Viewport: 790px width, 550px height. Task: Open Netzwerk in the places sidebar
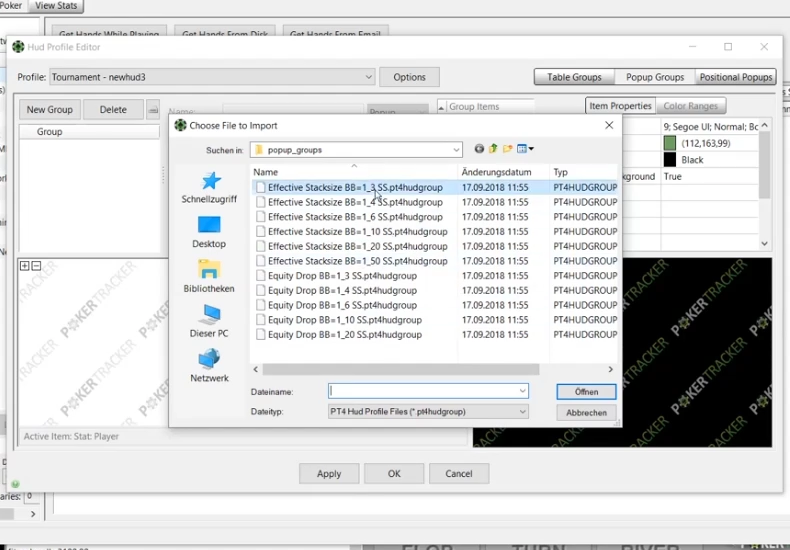209,366
